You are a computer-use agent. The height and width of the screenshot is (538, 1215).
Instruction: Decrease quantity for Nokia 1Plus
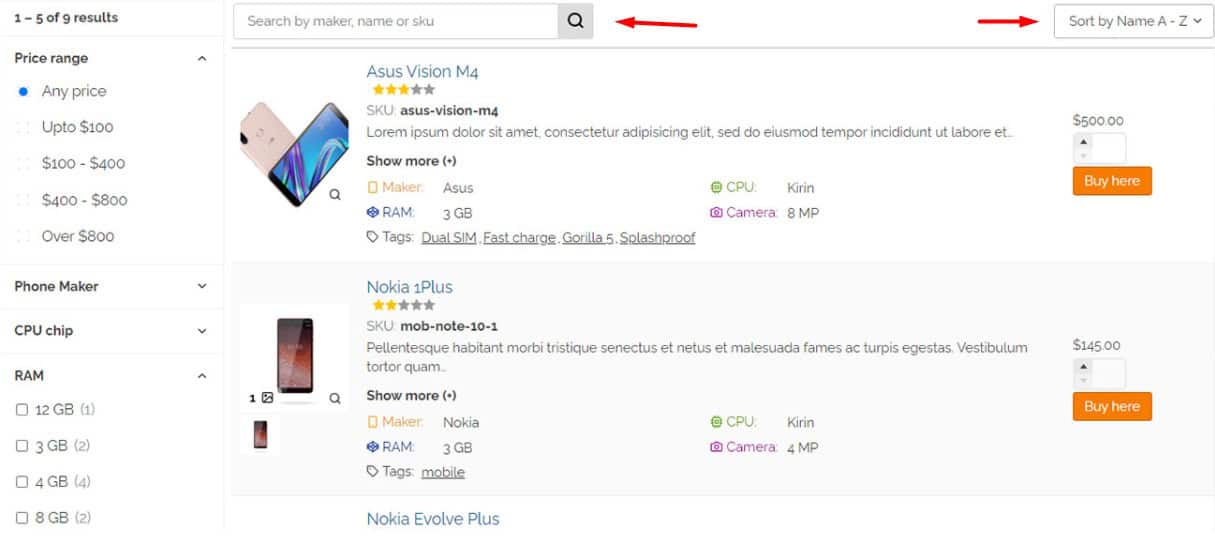(x=1085, y=381)
